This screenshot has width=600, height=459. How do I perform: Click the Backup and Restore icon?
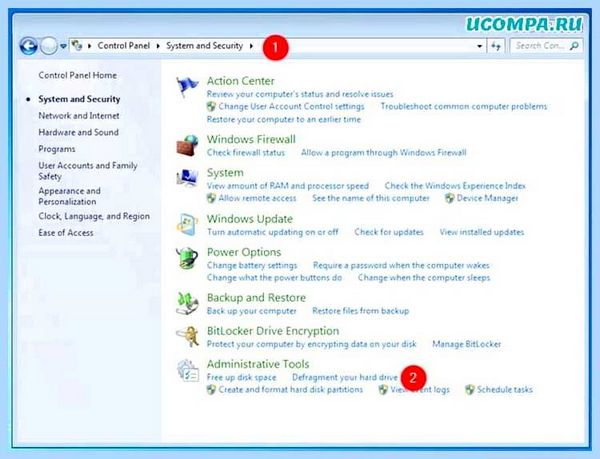coord(187,303)
